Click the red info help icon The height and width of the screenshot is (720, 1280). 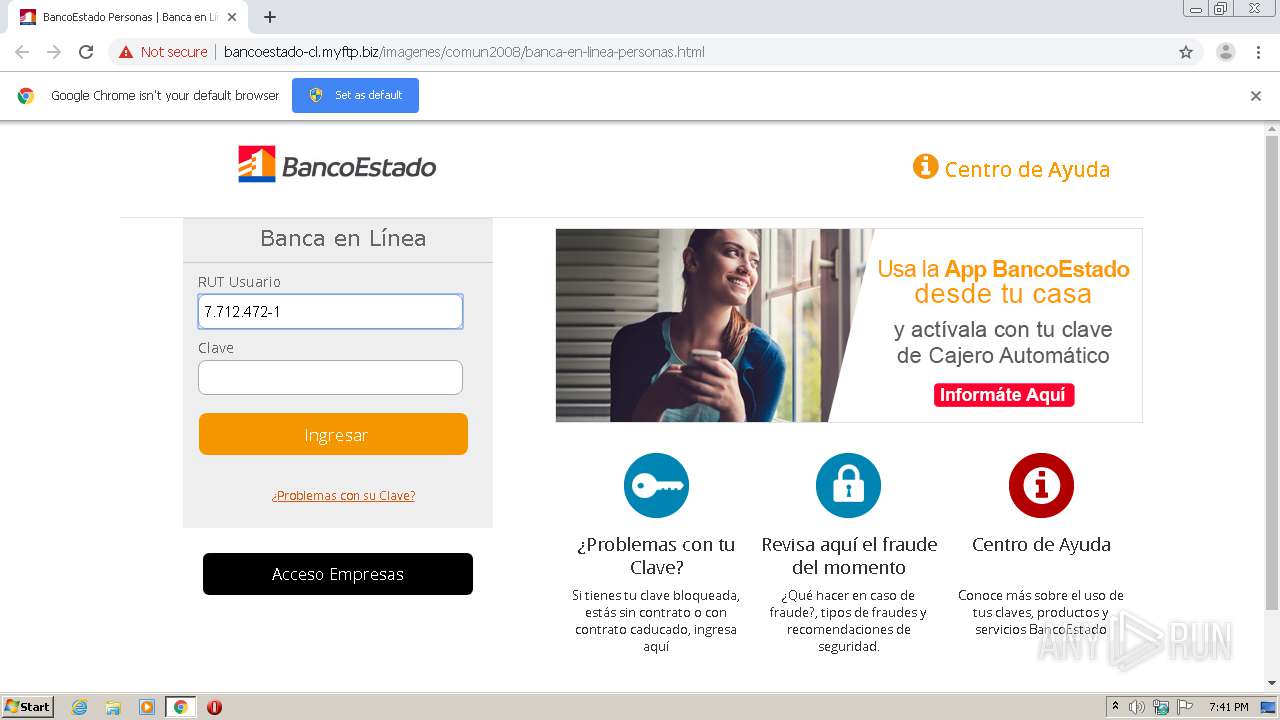tap(1041, 485)
